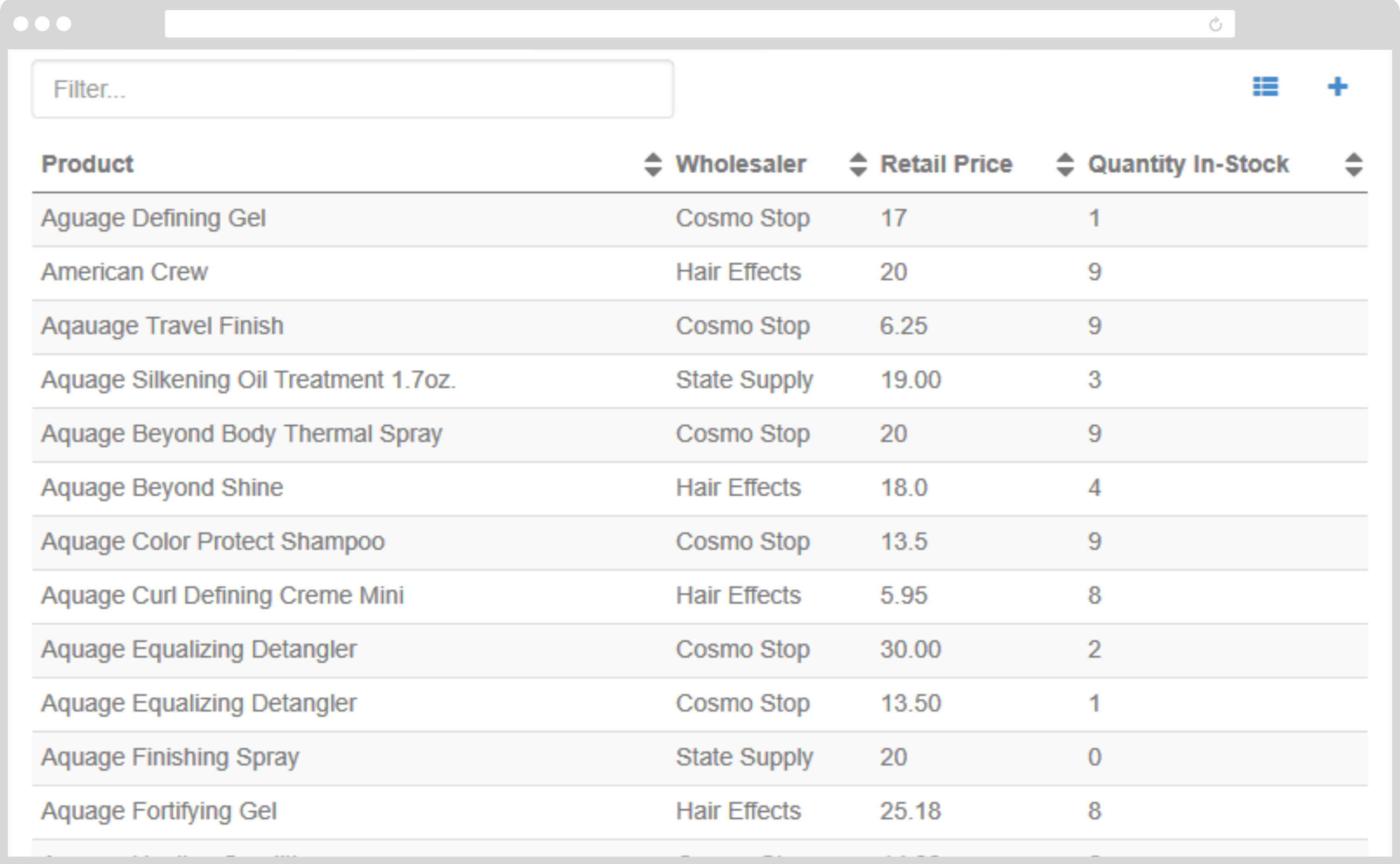Select Aquage Fortifying Gel product
Viewport: 1400px width, 864px height.
pos(159,811)
